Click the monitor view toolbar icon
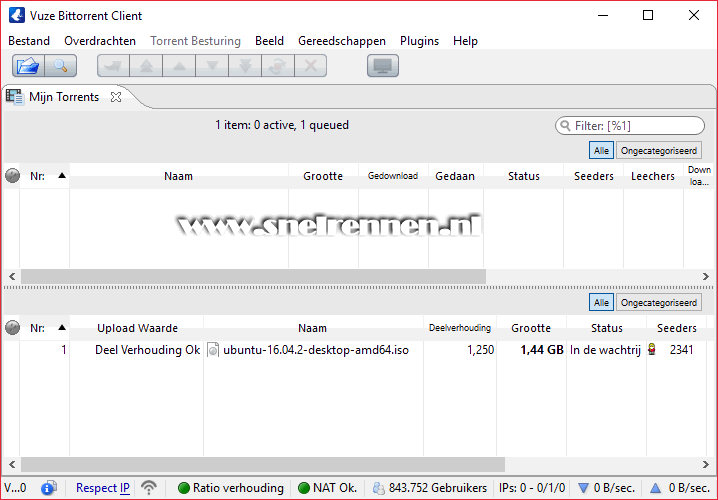The height and width of the screenshot is (500, 718). click(x=383, y=66)
